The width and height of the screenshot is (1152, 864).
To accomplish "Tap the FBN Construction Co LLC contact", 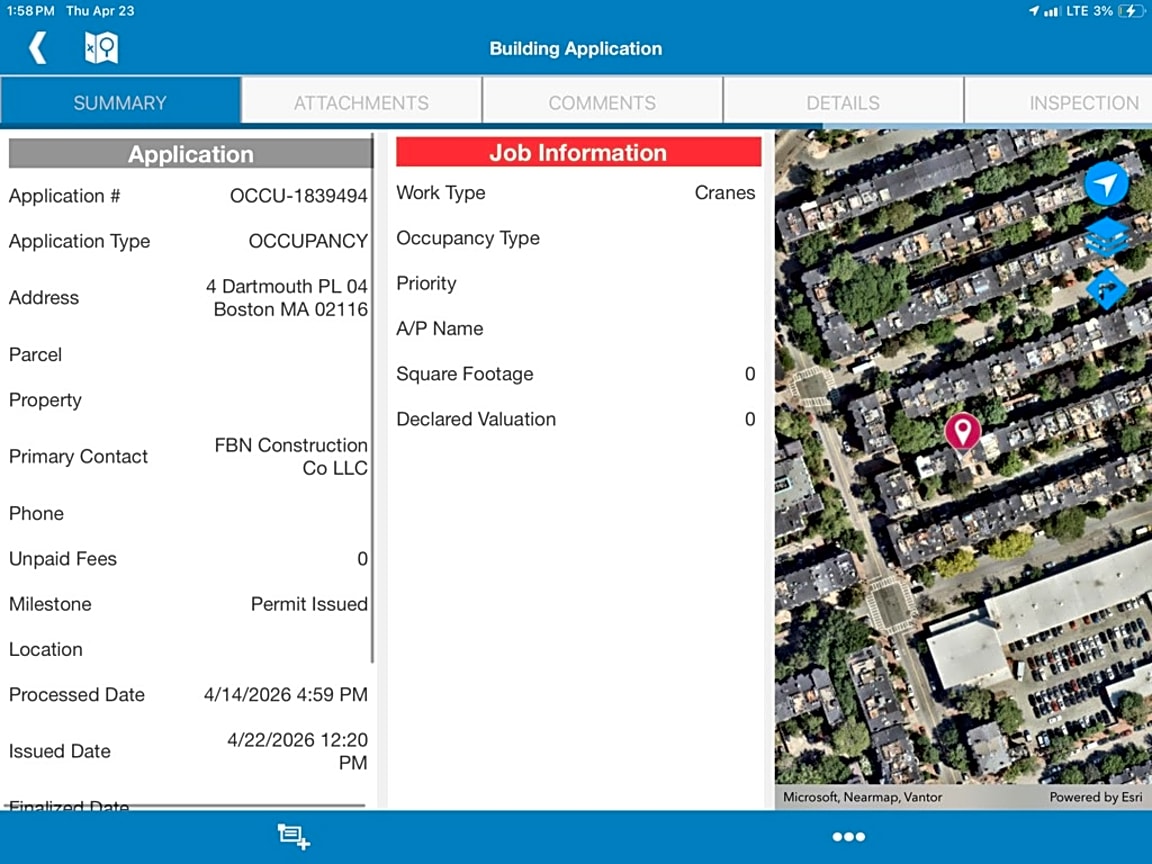I will (x=291, y=457).
